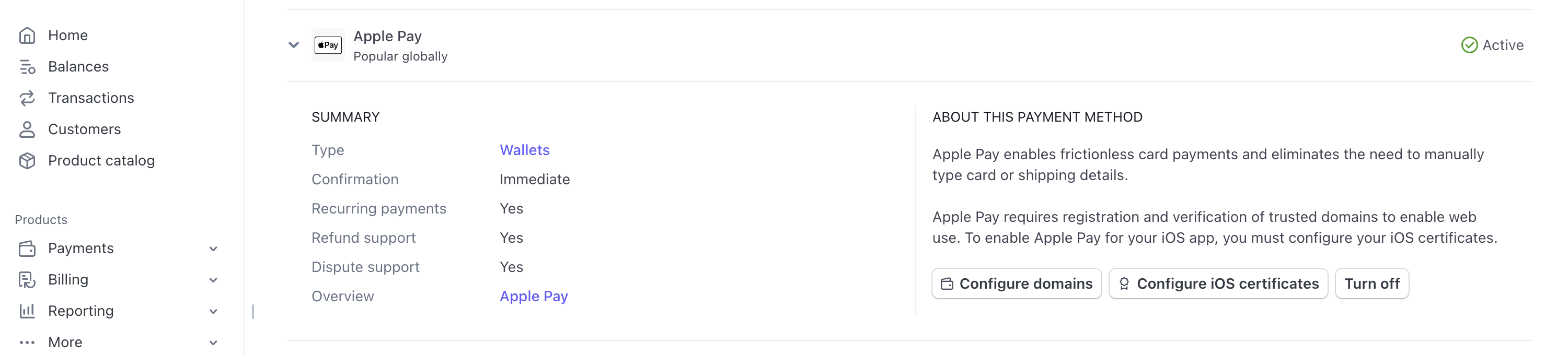Screen dimensions: 1568x355
Task: Expand the More submenu chevron
Action: point(213,343)
